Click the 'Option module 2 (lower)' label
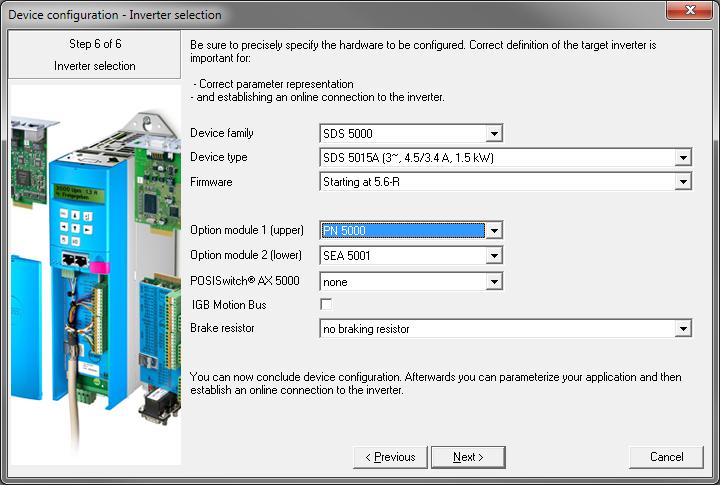The width and height of the screenshot is (720, 485). point(246,255)
